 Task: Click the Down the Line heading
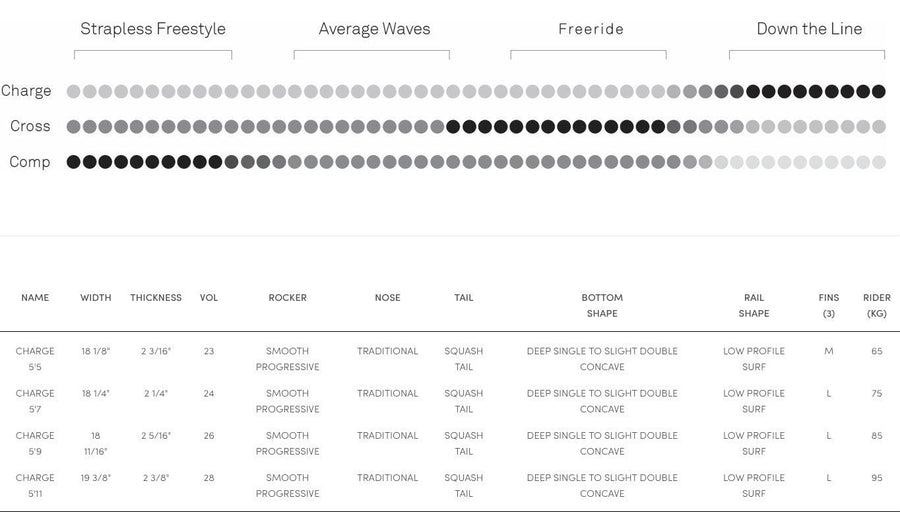tap(809, 29)
